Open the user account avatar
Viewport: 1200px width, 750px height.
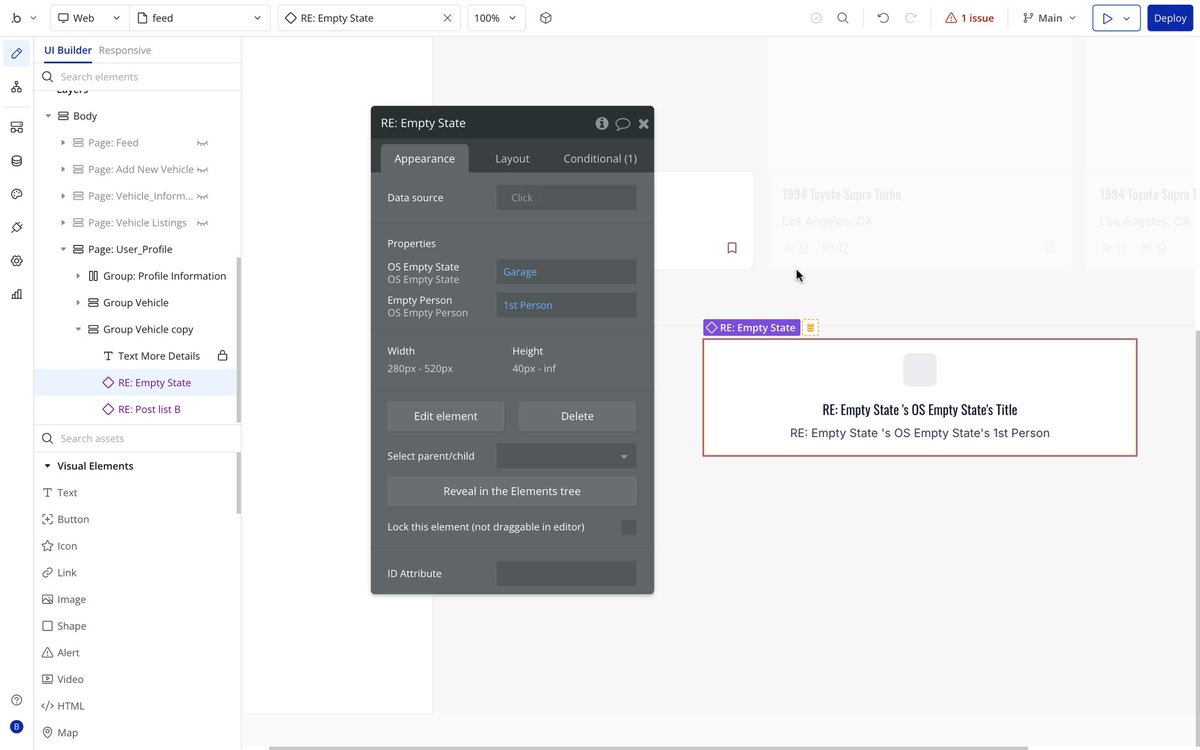pyautogui.click(x=16, y=727)
